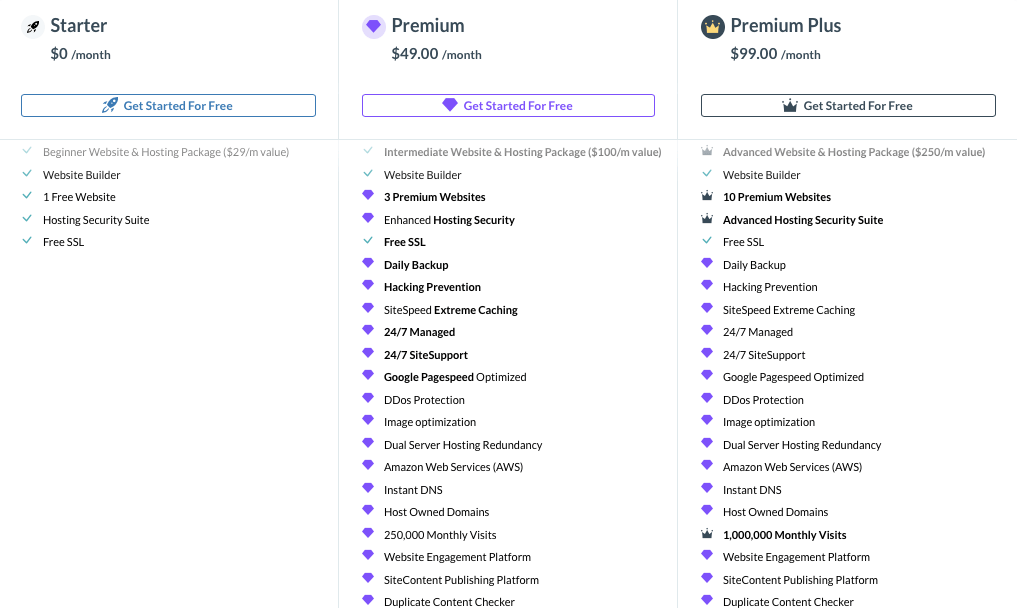Click the crown icon beside Advanced Hosting Security Suite

(x=707, y=219)
